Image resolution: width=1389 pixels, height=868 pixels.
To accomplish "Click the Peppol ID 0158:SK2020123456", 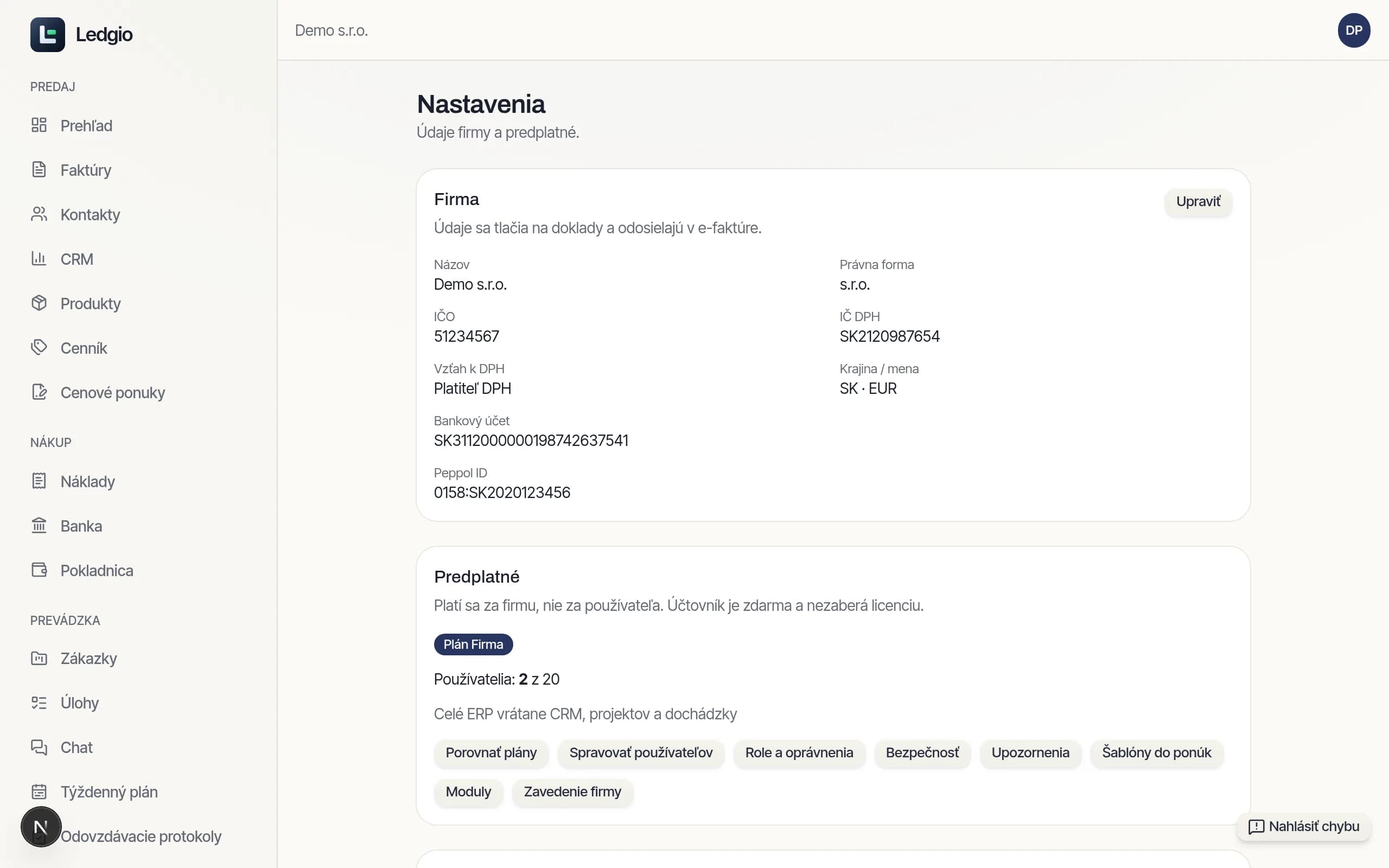I will [502, 493].
